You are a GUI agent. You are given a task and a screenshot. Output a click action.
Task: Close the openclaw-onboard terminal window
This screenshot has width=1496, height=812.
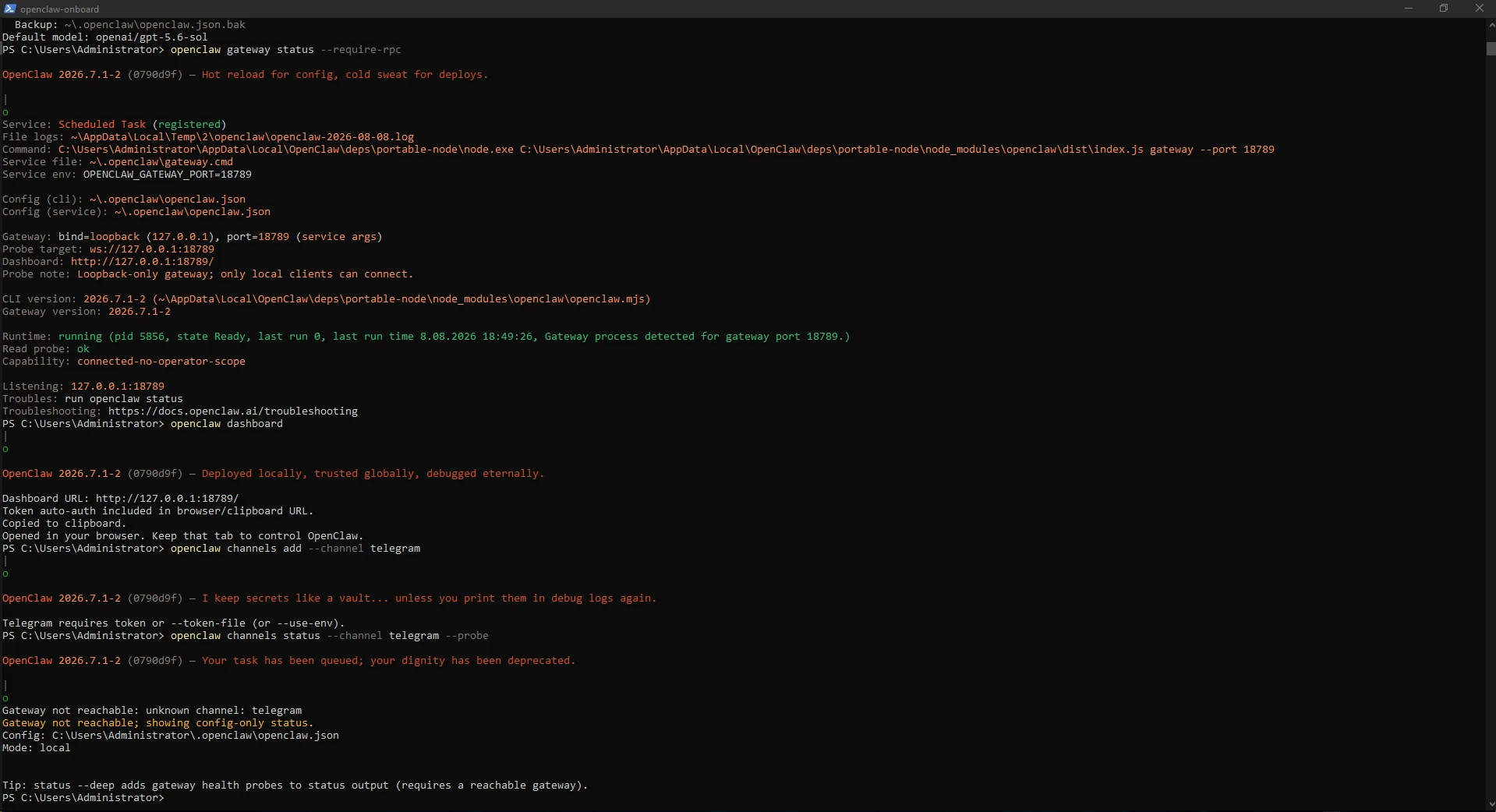1479,9
